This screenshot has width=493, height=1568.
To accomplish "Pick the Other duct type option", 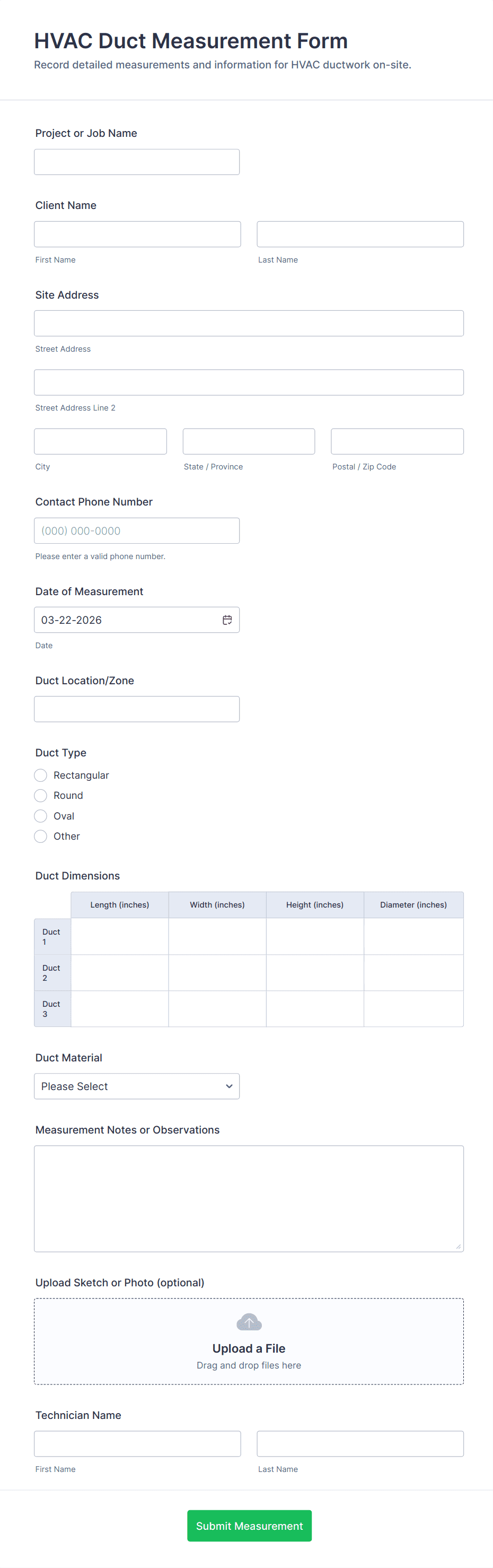I will 41,837.
